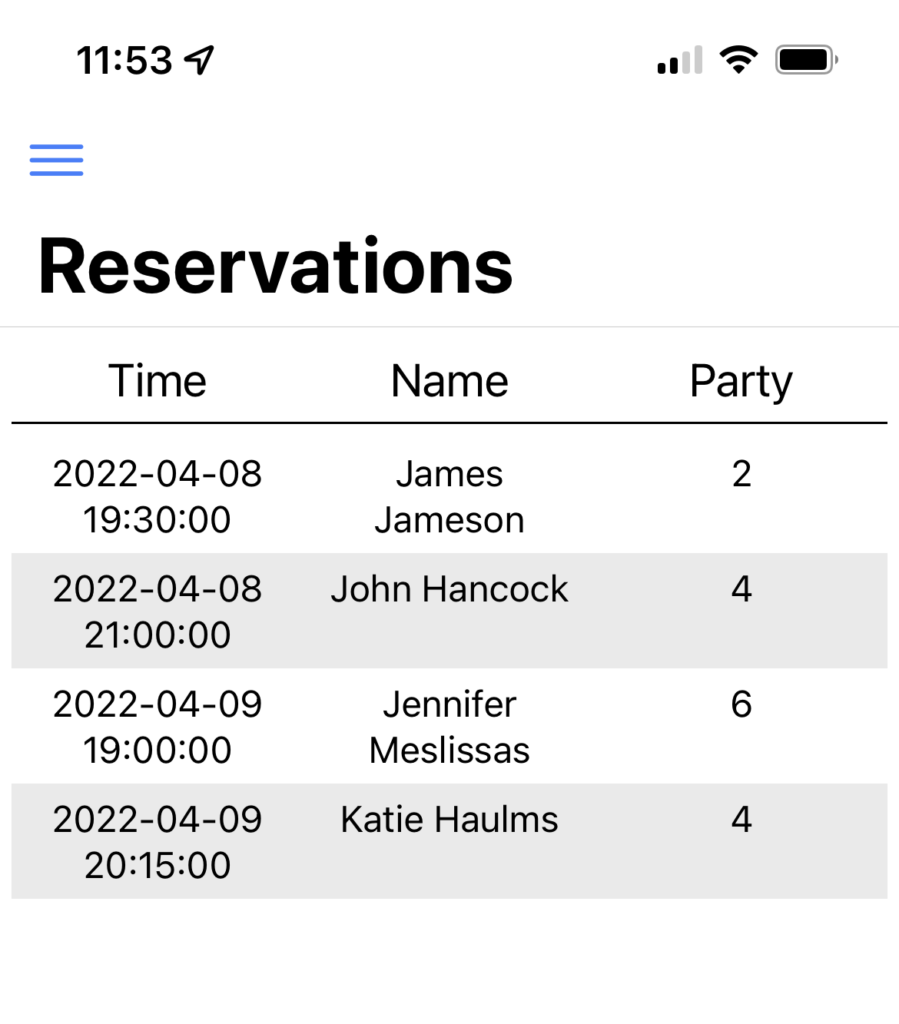The height and width of the screenshot is (1024, 899).
Task: Sort by the Party column header
Action: pyautogui.click(x=741, y=382)
